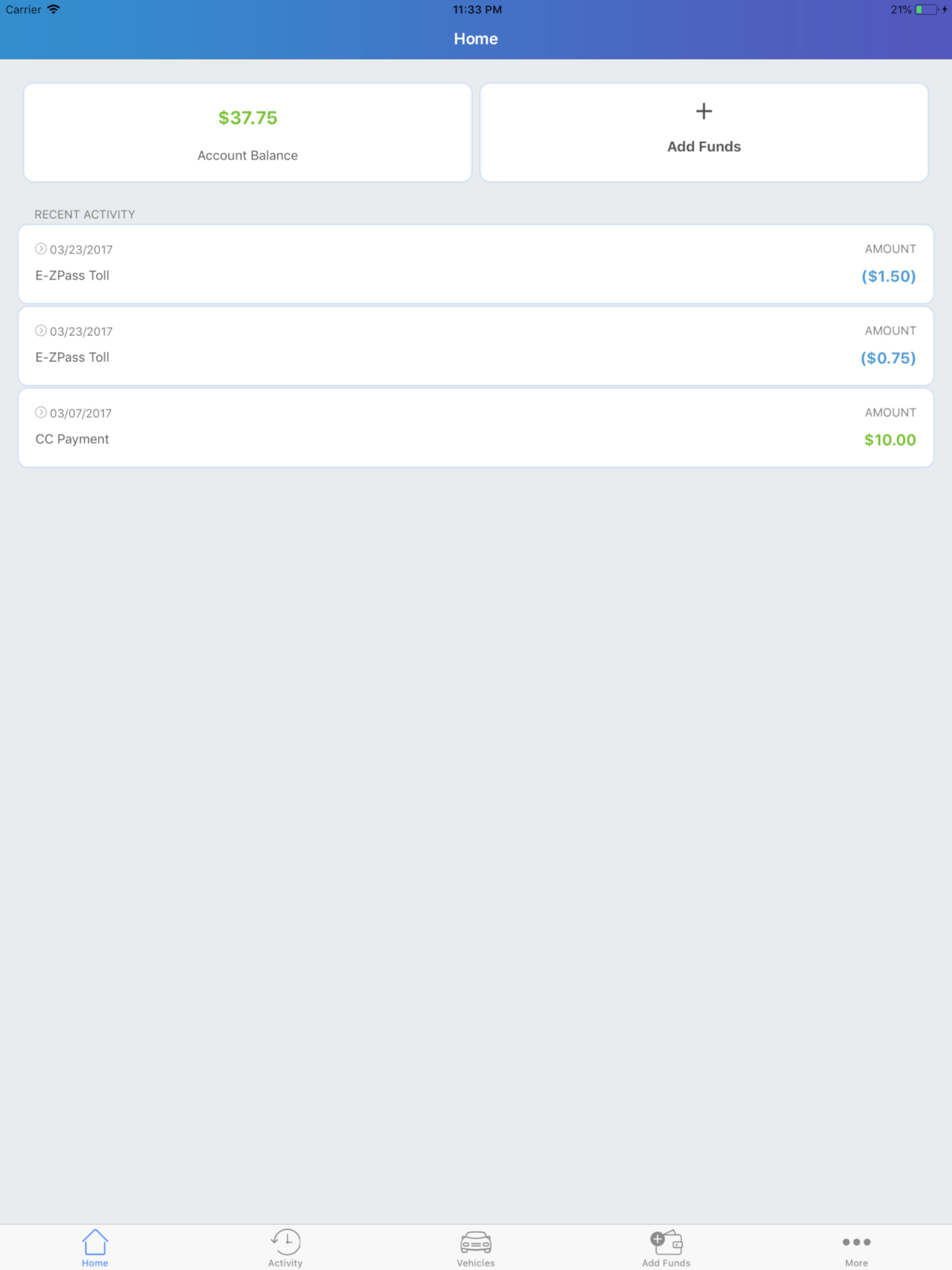This screenshot has width=952, height=1270.
Task: Select the ($1.50) toll amount
Action: pyautogui.click(x=888, y=276)
